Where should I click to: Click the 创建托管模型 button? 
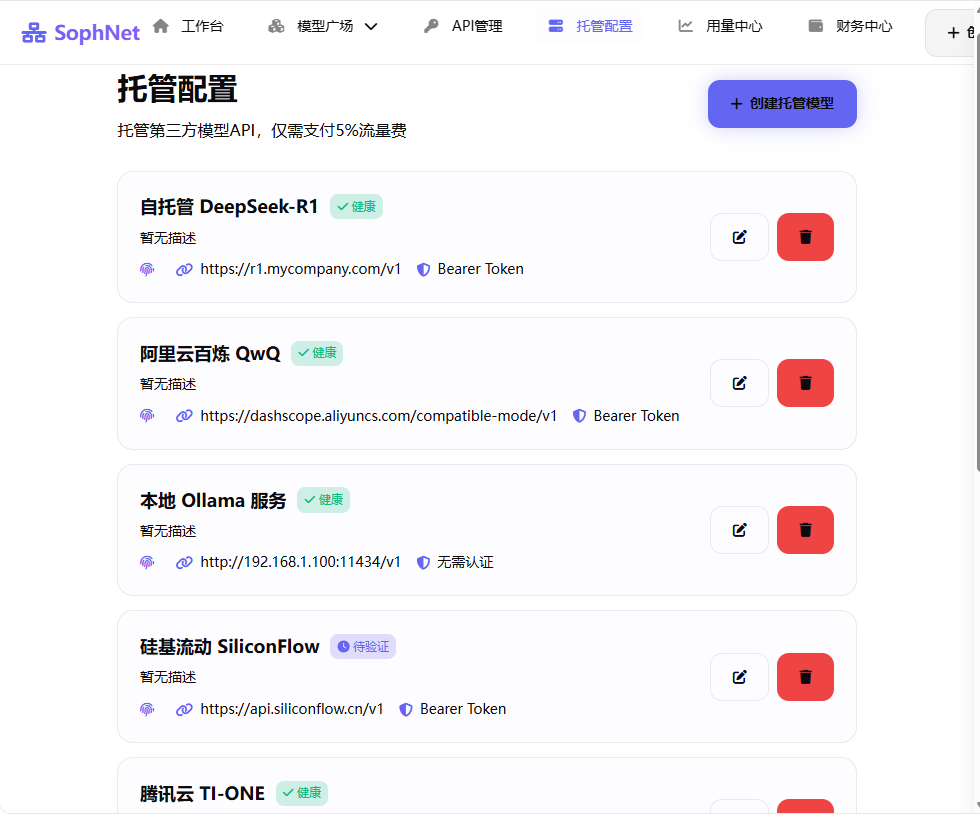tap(782, 103)
